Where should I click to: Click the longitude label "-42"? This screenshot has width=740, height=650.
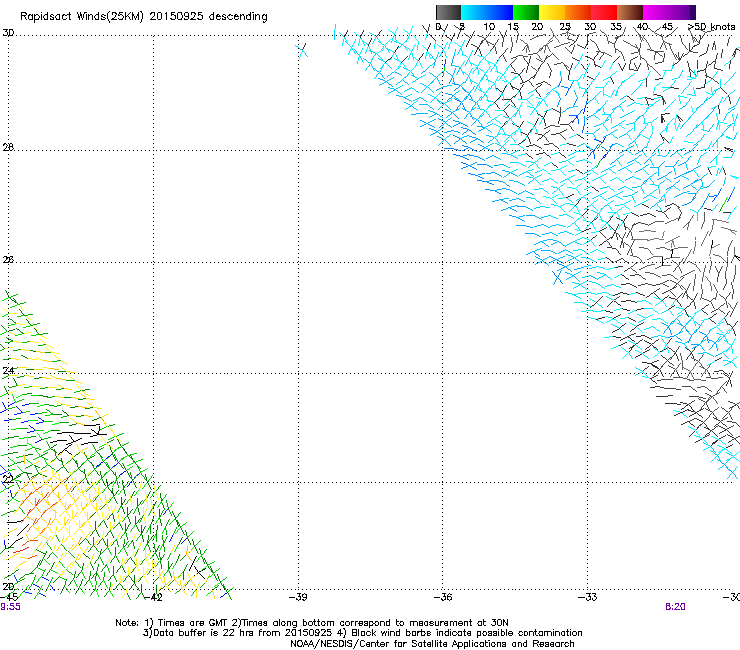[x=153, y=597]
